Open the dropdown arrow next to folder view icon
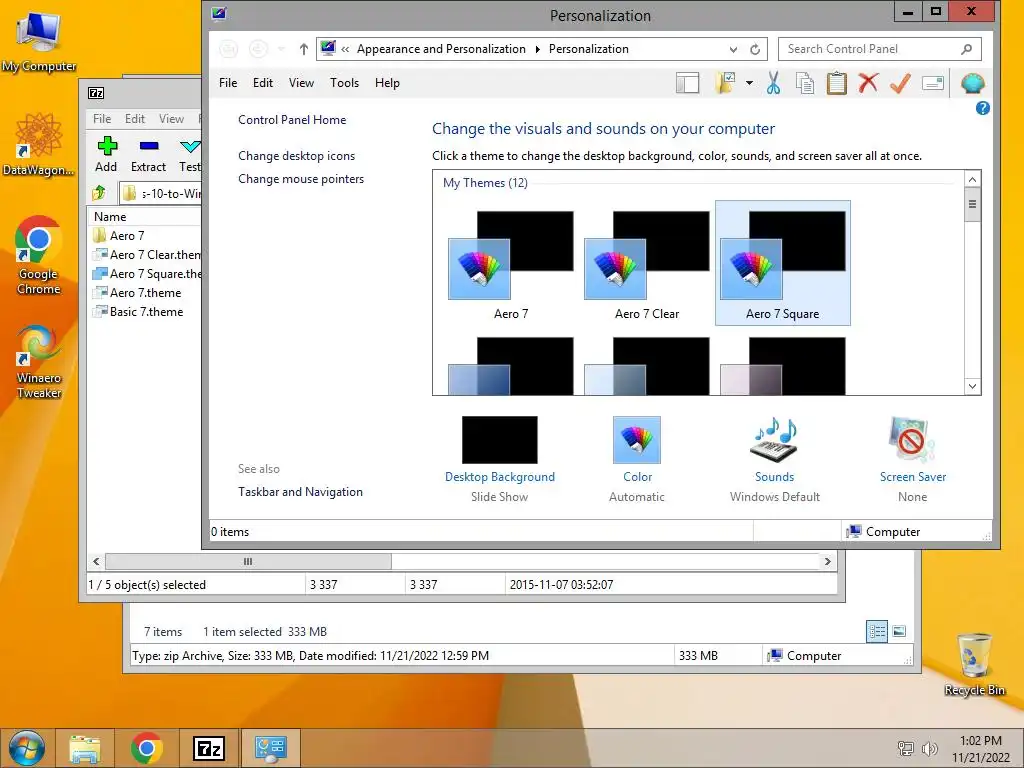 click(x=749, y=84)
